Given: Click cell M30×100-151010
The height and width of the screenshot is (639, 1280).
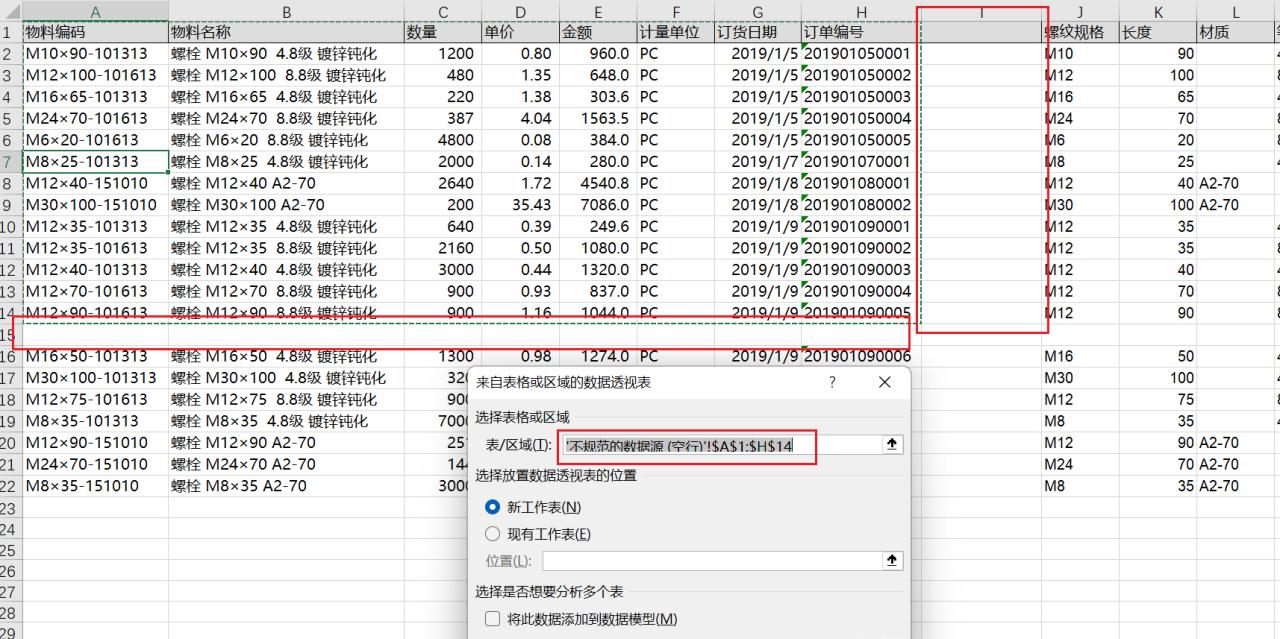Looking at the screenshot, I should 95,205.
